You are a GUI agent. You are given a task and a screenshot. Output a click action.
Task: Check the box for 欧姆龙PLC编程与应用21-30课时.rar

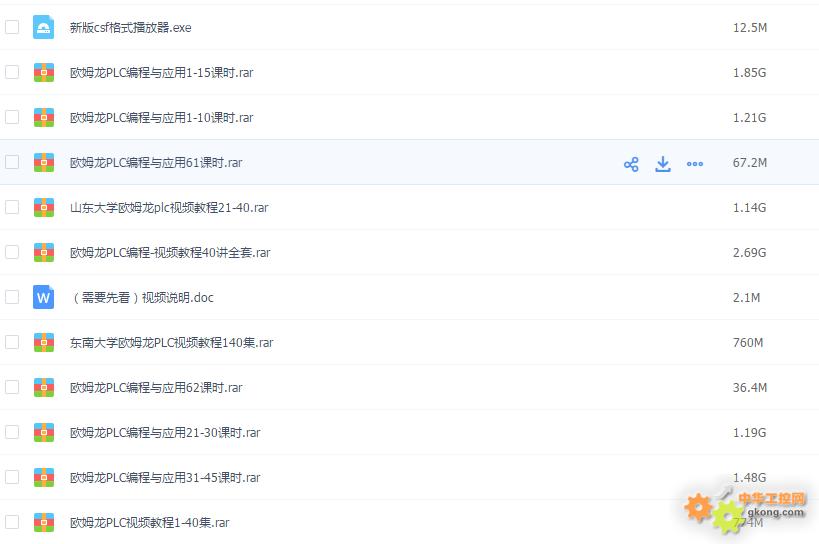tap(12, 432)
